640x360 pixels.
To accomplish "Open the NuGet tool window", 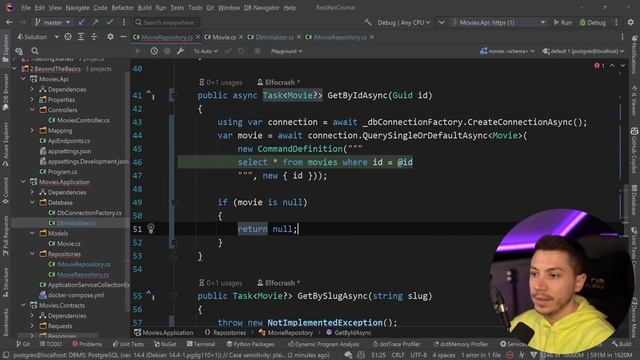I will (x=165, y=344).
